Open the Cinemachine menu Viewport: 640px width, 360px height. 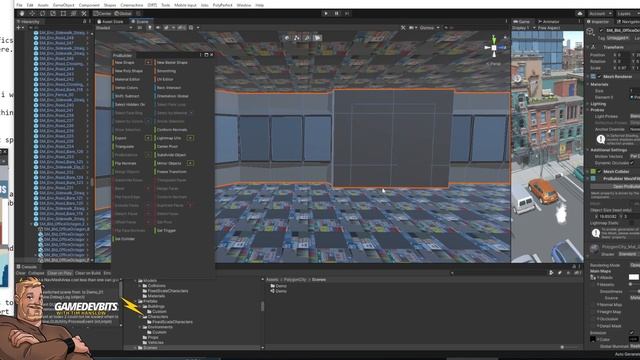point(132,5)
